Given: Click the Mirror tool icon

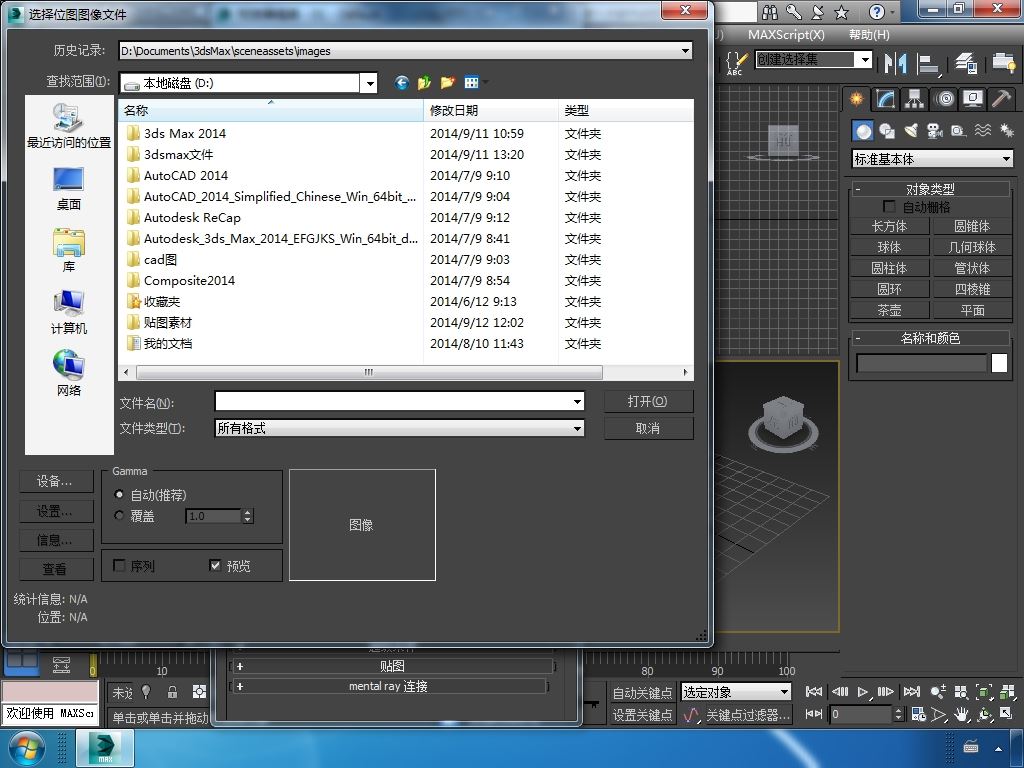Looking at the screenshot, I should click(x=895, y=63).
